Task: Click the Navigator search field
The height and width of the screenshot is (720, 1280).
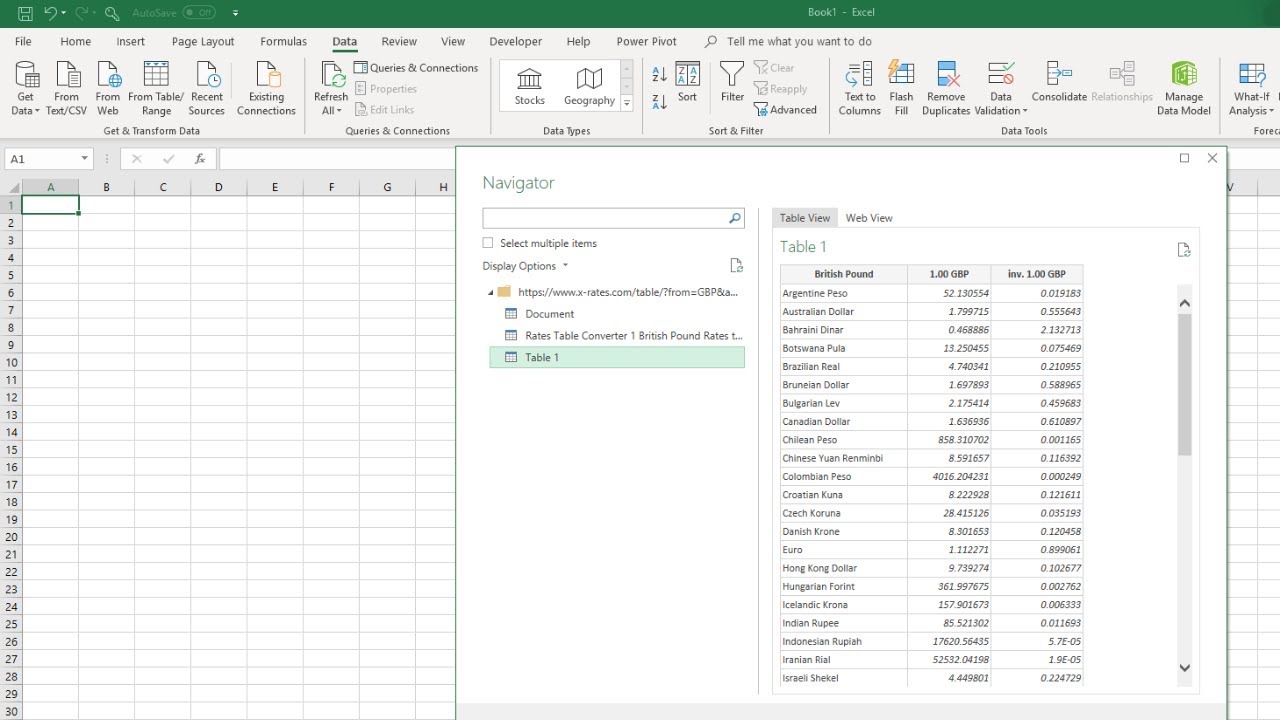Action: tap(605, 218)
